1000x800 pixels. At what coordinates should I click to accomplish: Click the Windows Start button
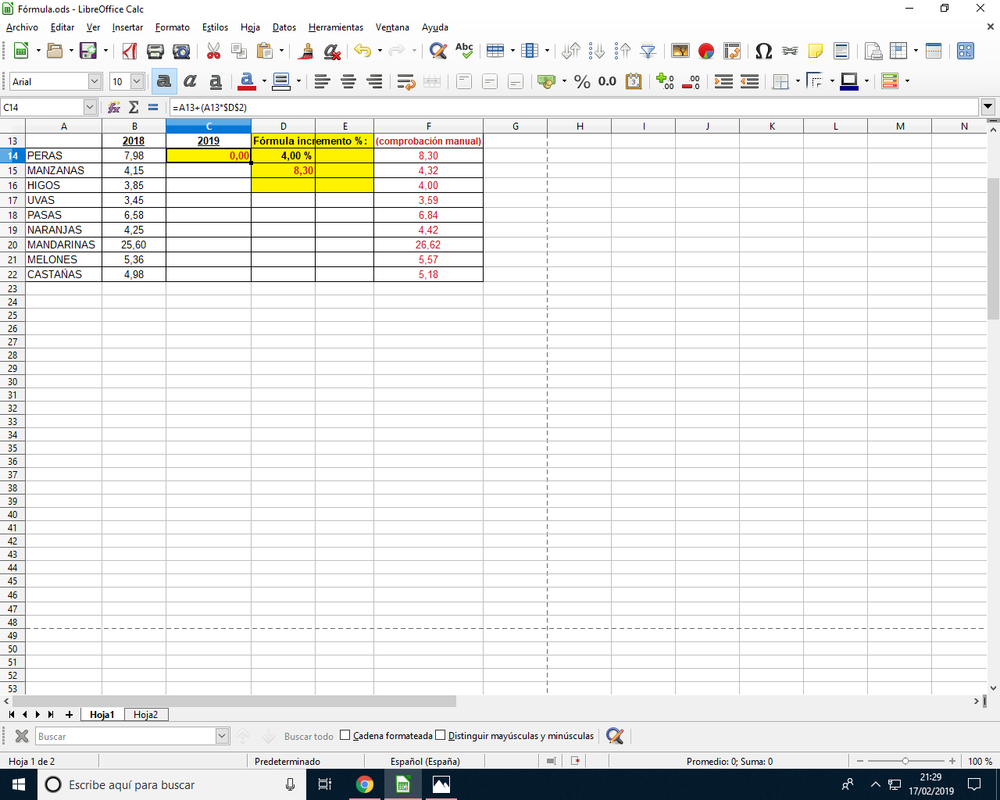pos(18,784)
